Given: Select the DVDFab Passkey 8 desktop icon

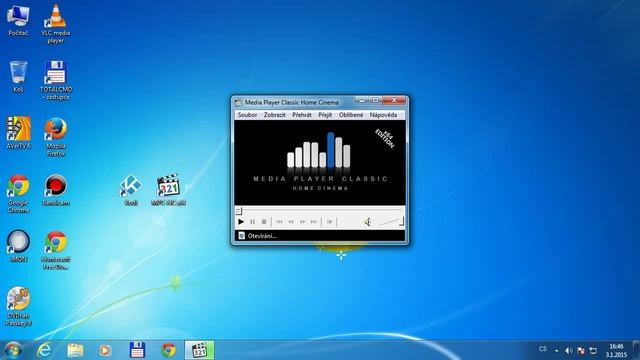Looking at the screenshot, I should [18, 306].
